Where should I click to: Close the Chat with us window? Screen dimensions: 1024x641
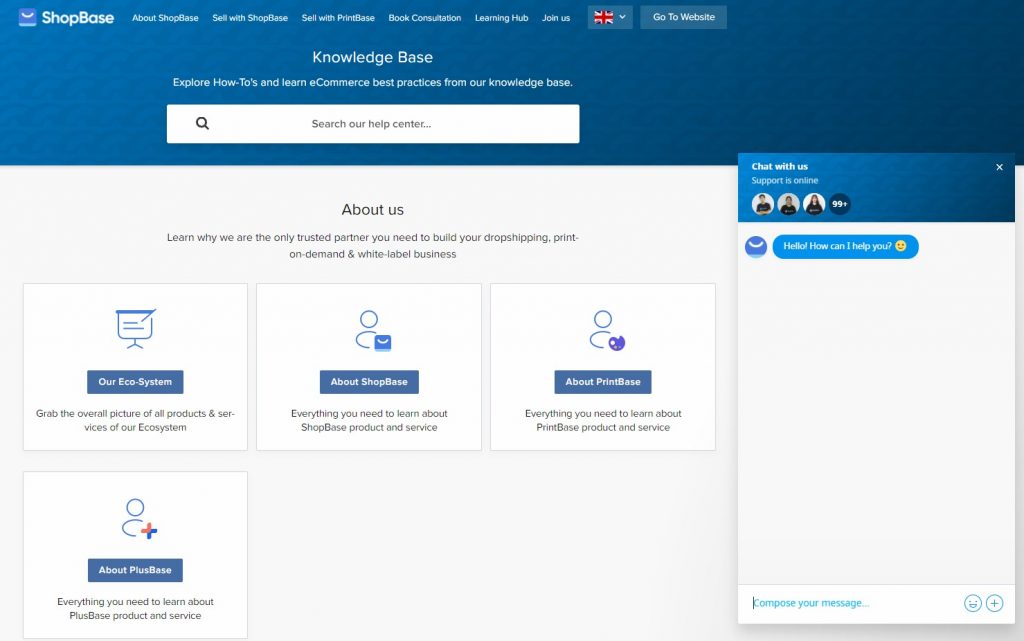(999, 167)
